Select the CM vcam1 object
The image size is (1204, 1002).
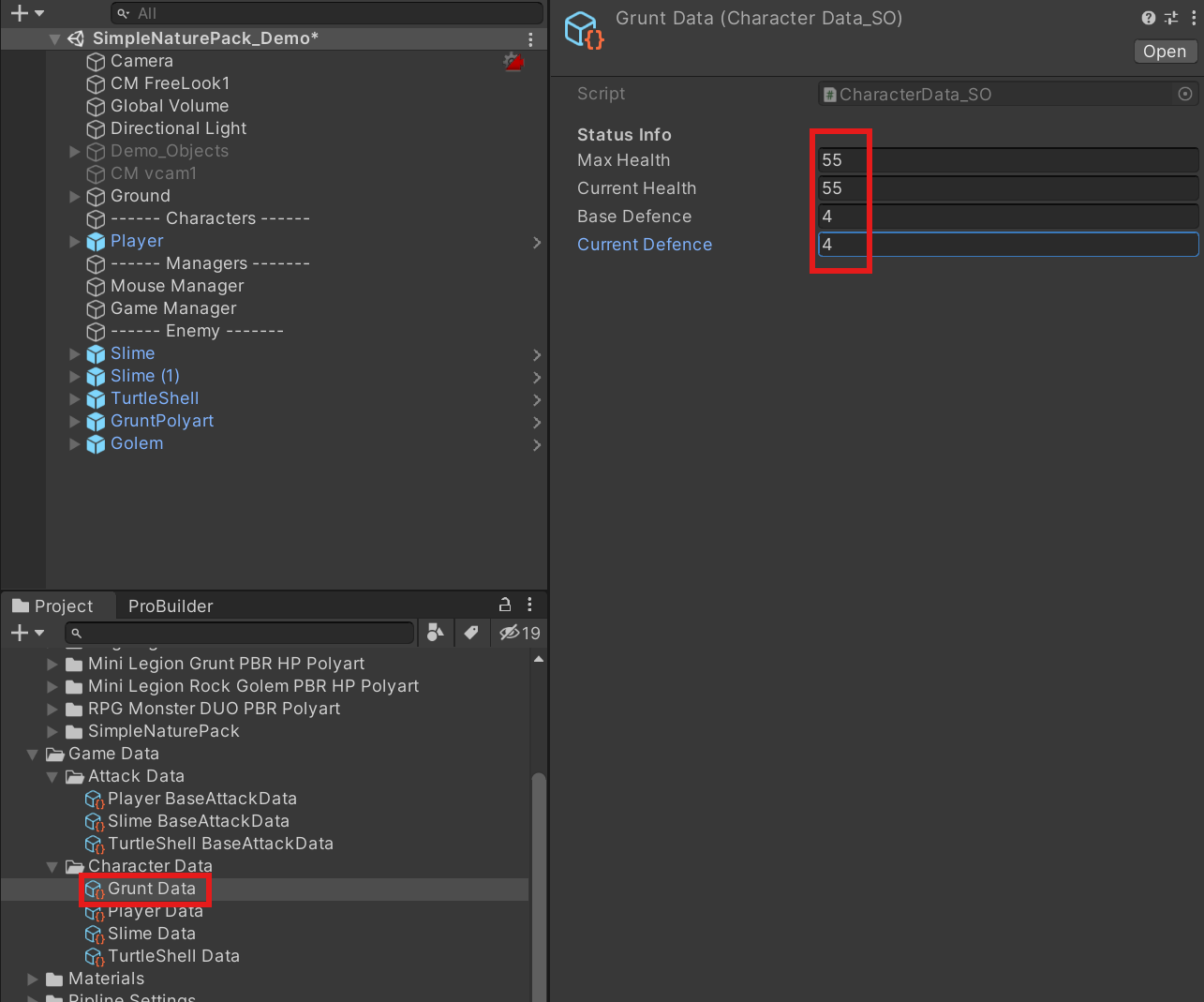tap(154, 173)
